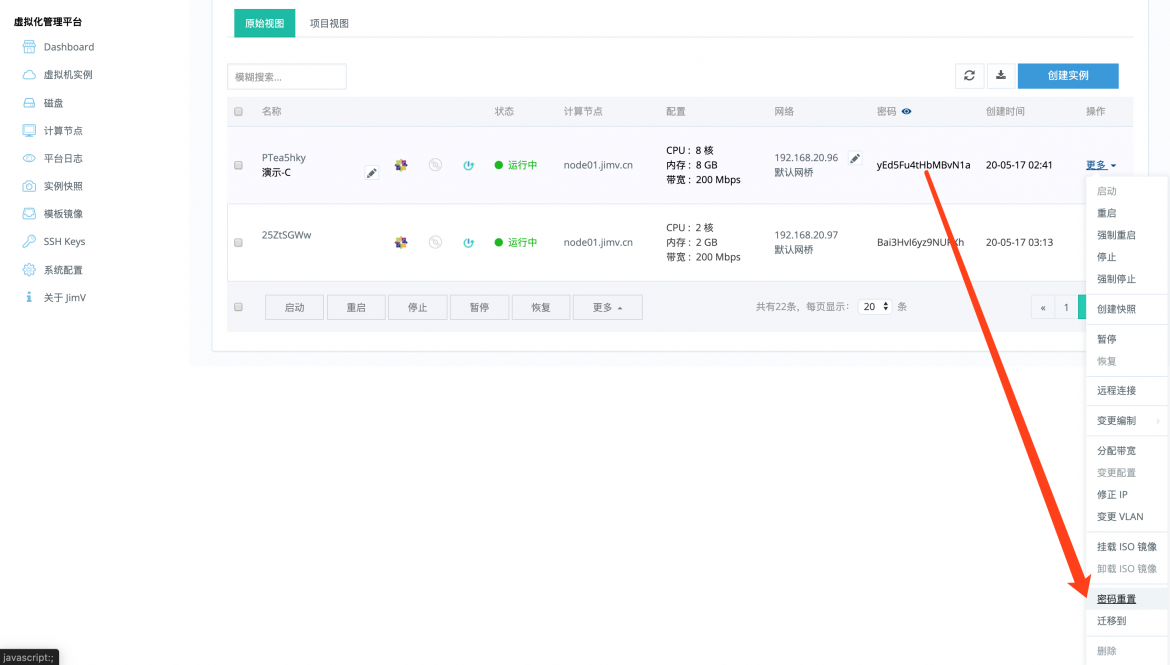This screenshot has width=1170, height=665.
Task: Select page 1 in pagination
Action: pos(1066,307)
